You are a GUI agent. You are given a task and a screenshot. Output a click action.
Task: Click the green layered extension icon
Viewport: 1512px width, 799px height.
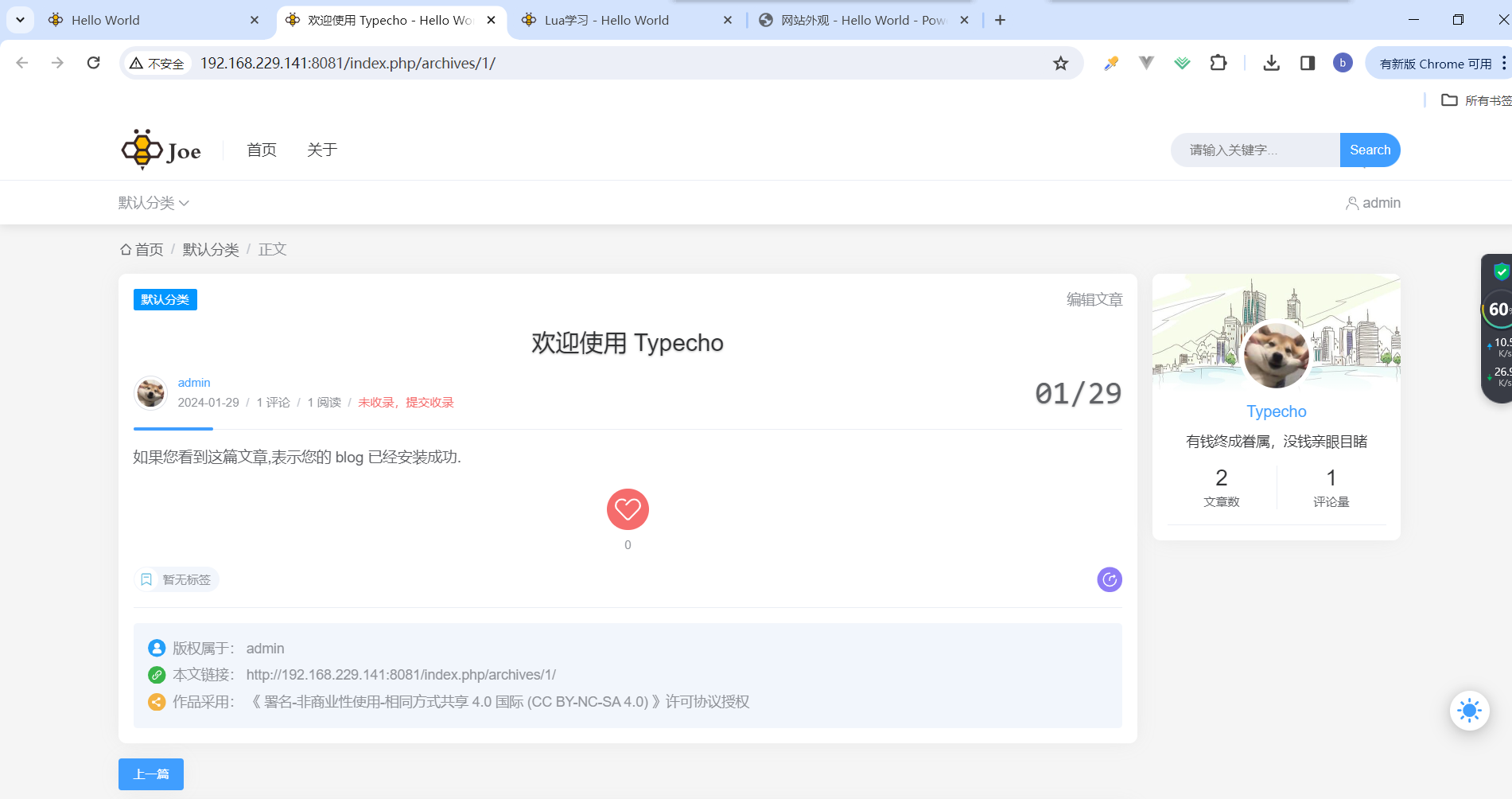point(1182,63)
